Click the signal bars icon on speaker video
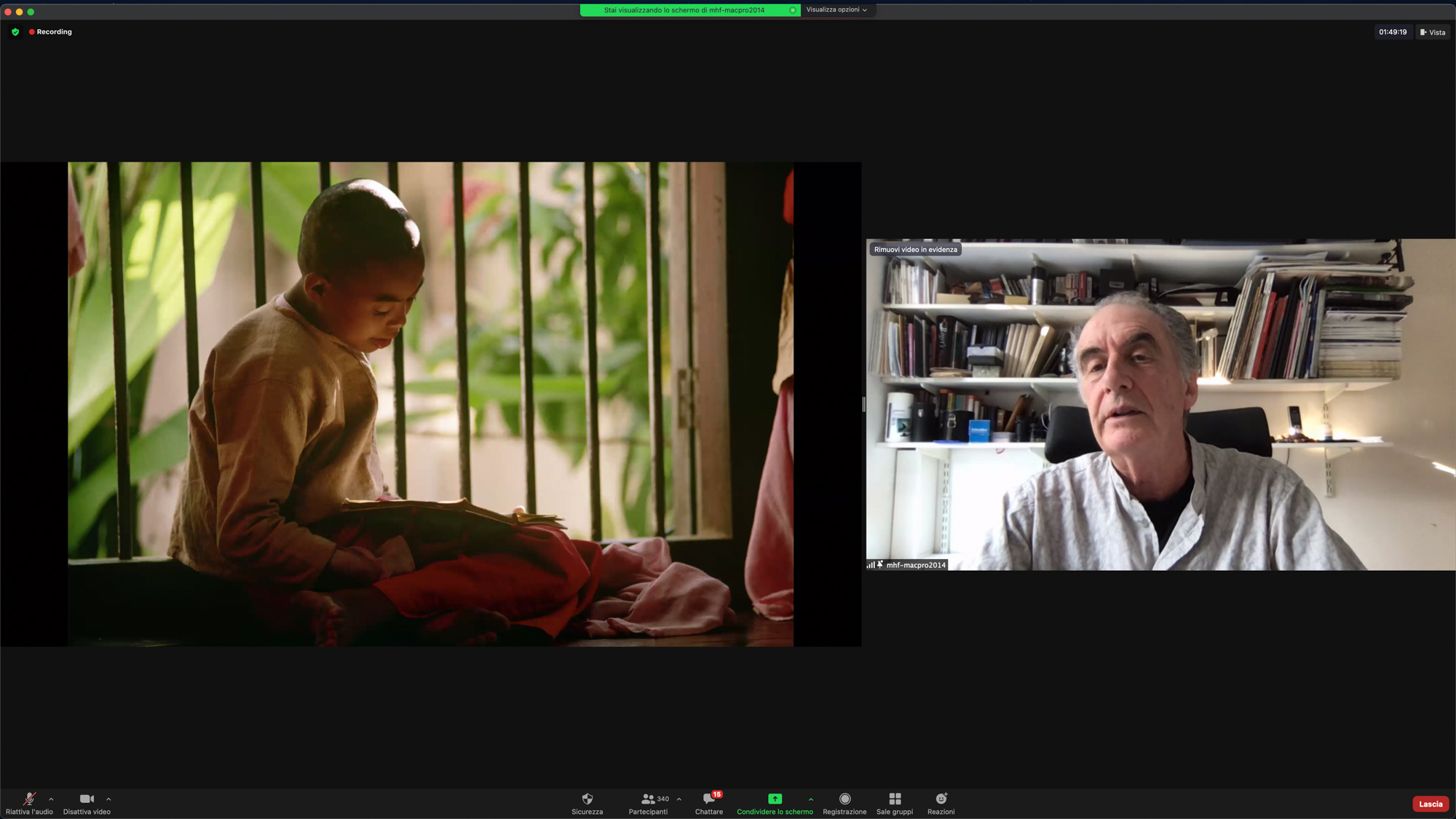The image size is (1456, 819). click(871, 565)
